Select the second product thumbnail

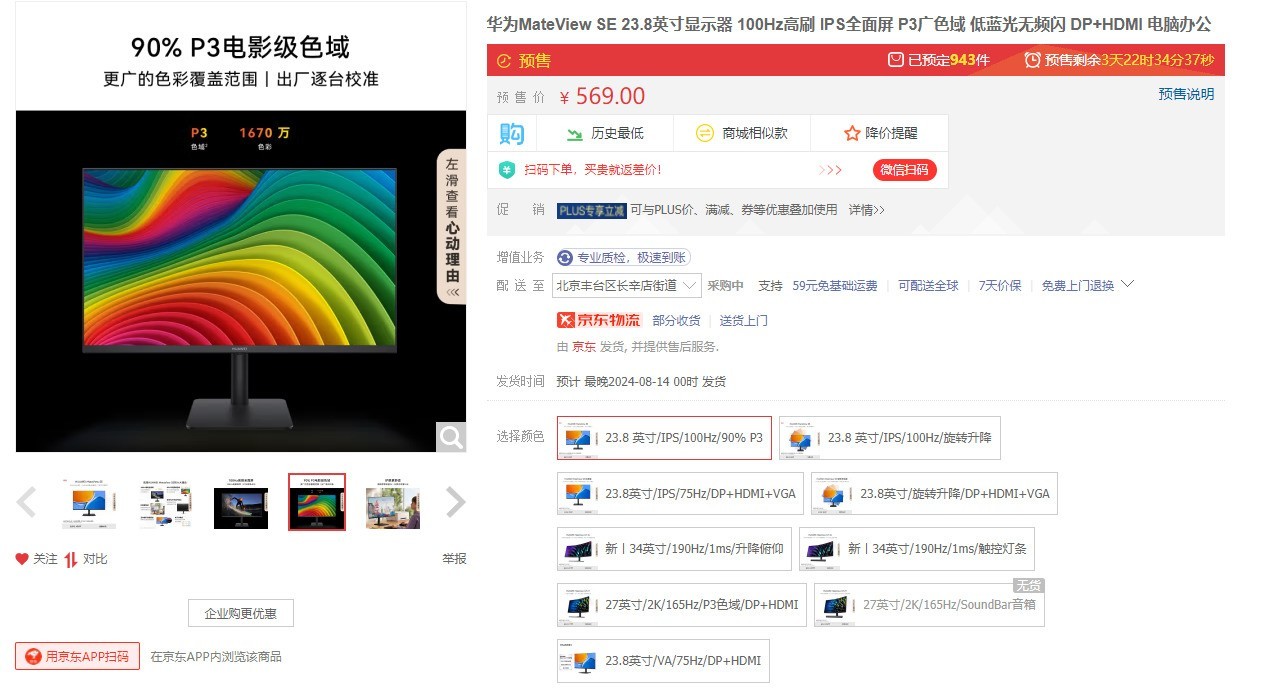165,502
